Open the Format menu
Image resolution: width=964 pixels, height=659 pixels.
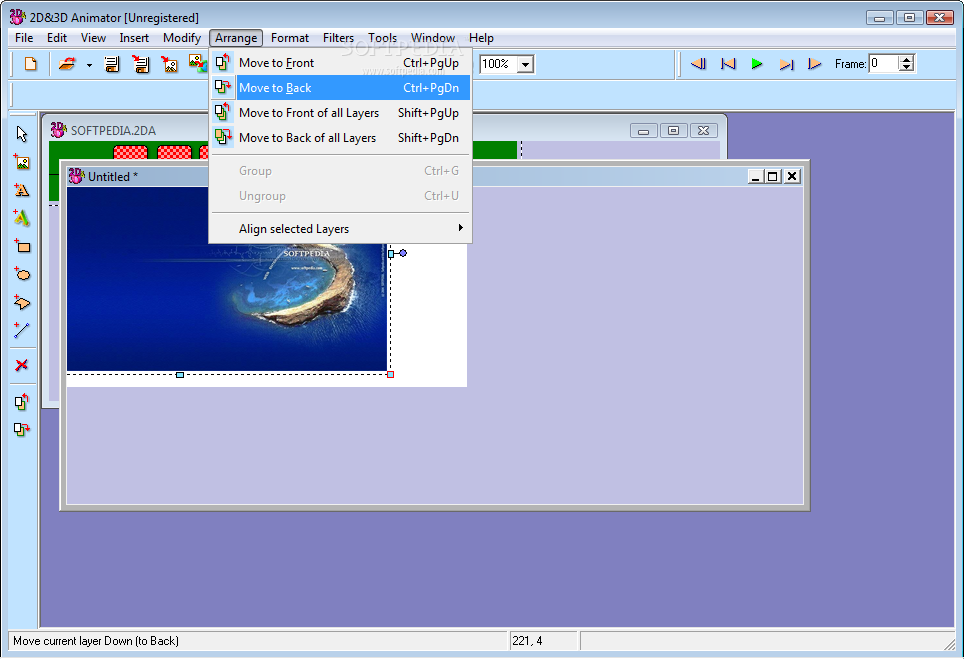(290, 38)
